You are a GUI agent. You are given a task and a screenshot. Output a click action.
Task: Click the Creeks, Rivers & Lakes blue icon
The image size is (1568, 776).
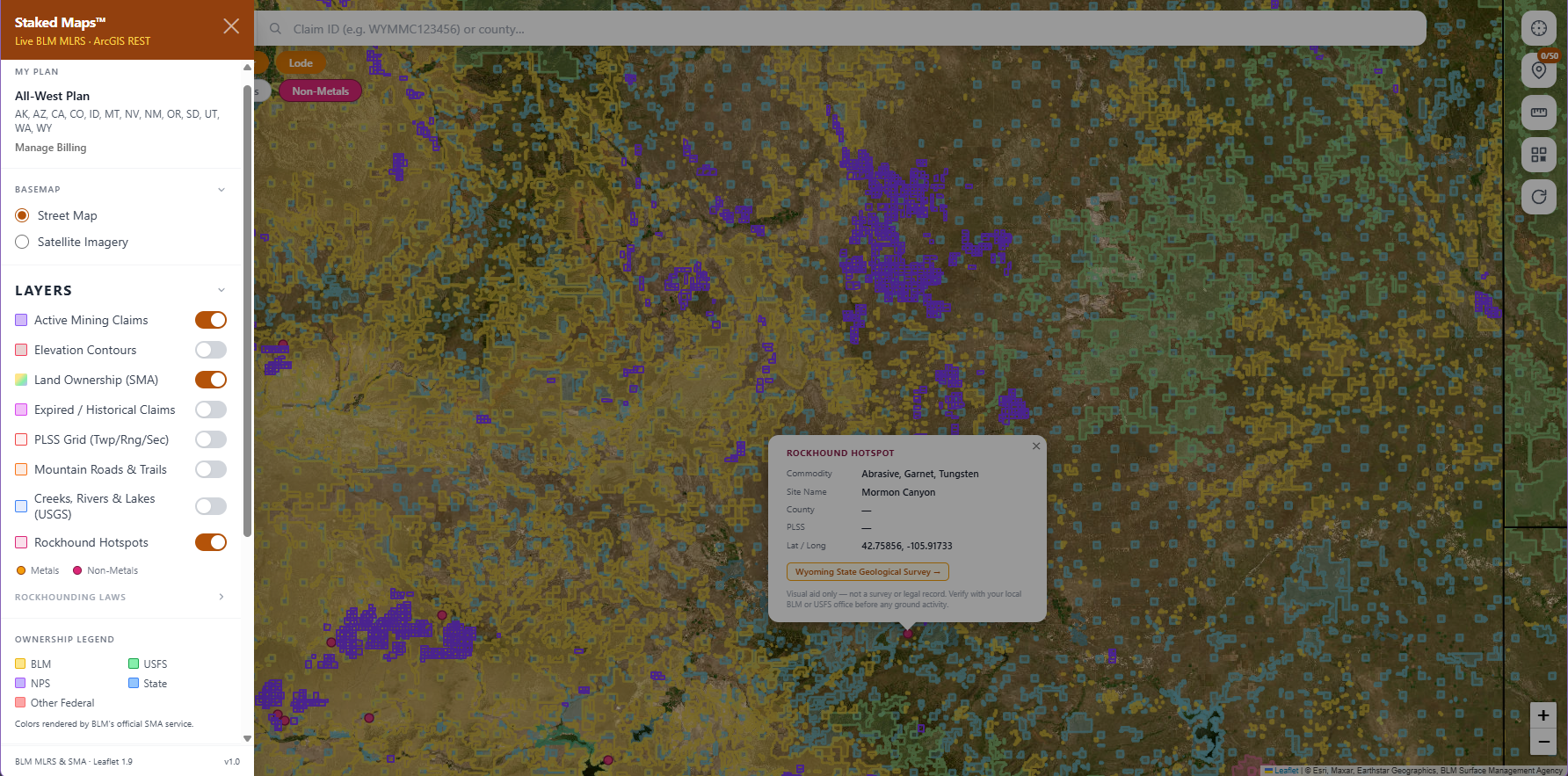pyautogui.click(x=21, y=506)
